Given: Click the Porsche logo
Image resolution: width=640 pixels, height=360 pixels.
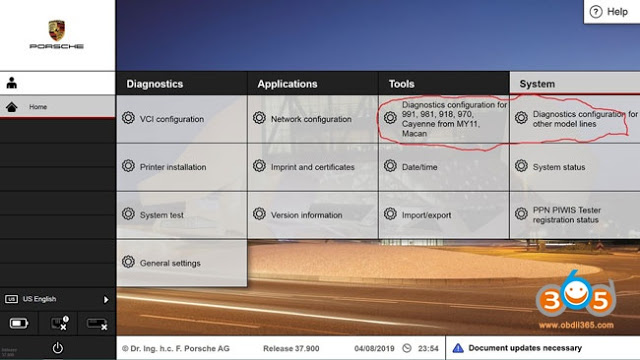Looking at the screenshot, I should [57, 34].
